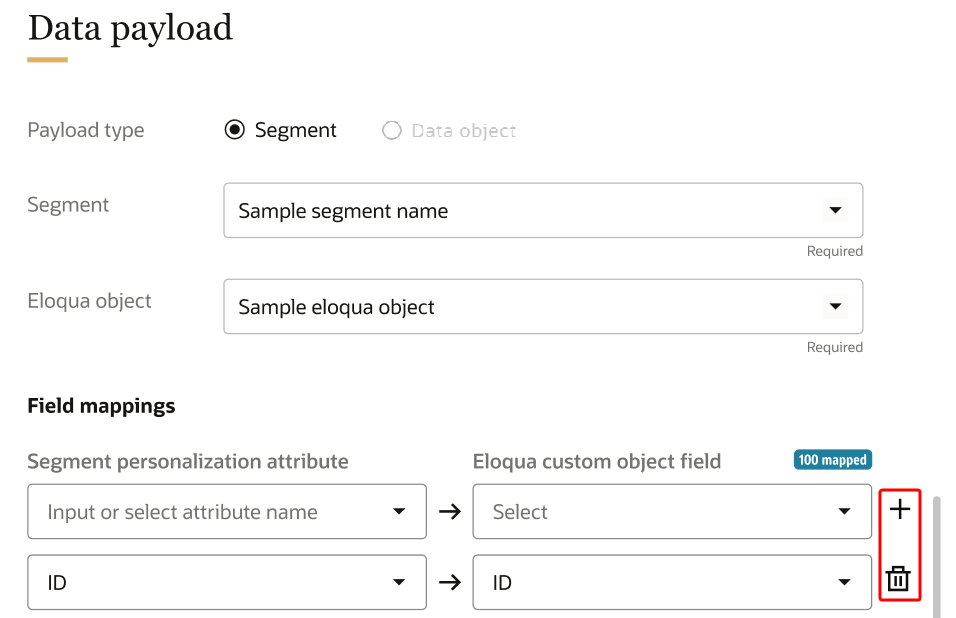Open the Segment dropdown arrow
The height and width of the screenshot is (618, 956).
click(x=834, y=211)
